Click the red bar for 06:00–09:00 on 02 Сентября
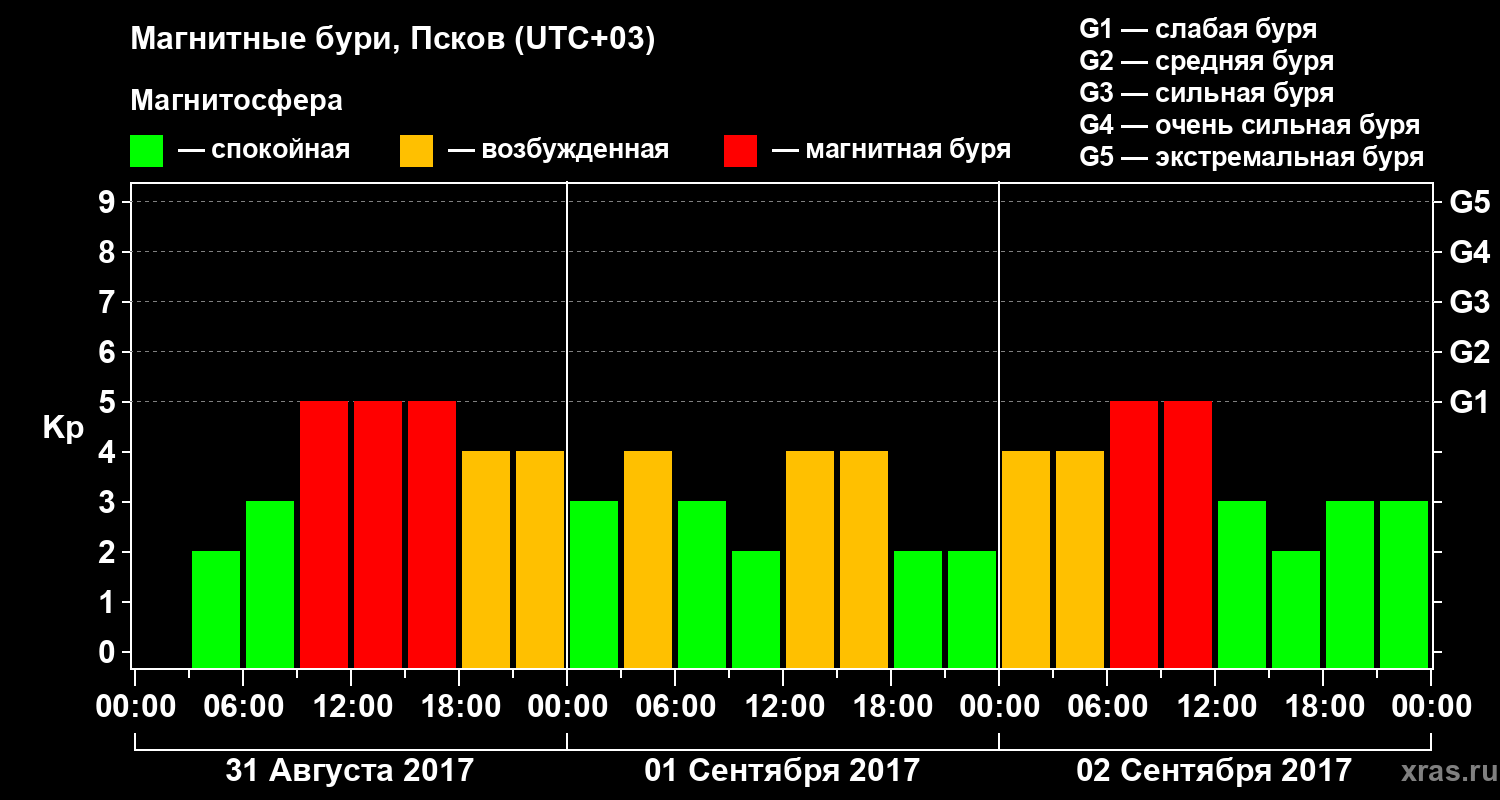 pos(1134,535)
